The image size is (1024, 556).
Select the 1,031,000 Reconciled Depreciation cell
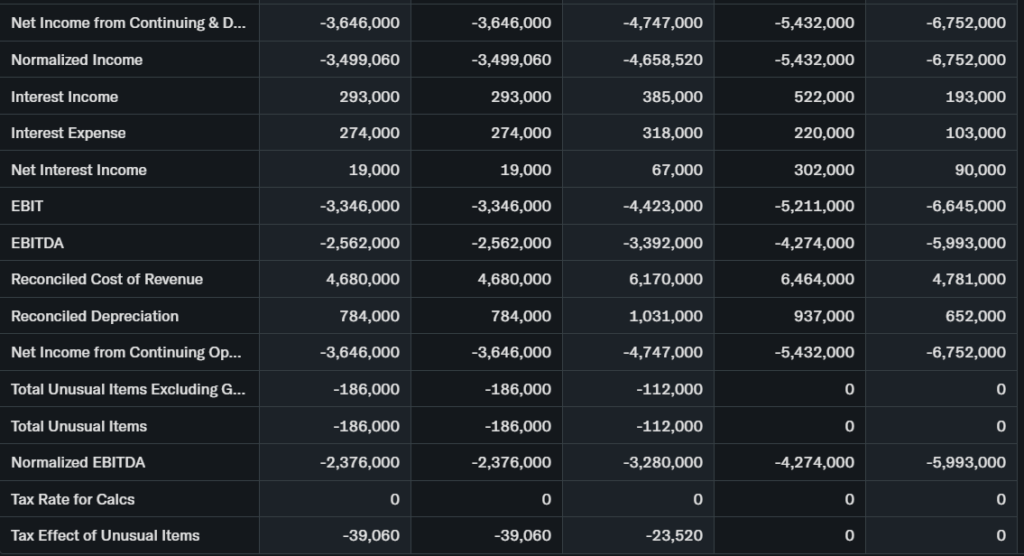[666, 316]
